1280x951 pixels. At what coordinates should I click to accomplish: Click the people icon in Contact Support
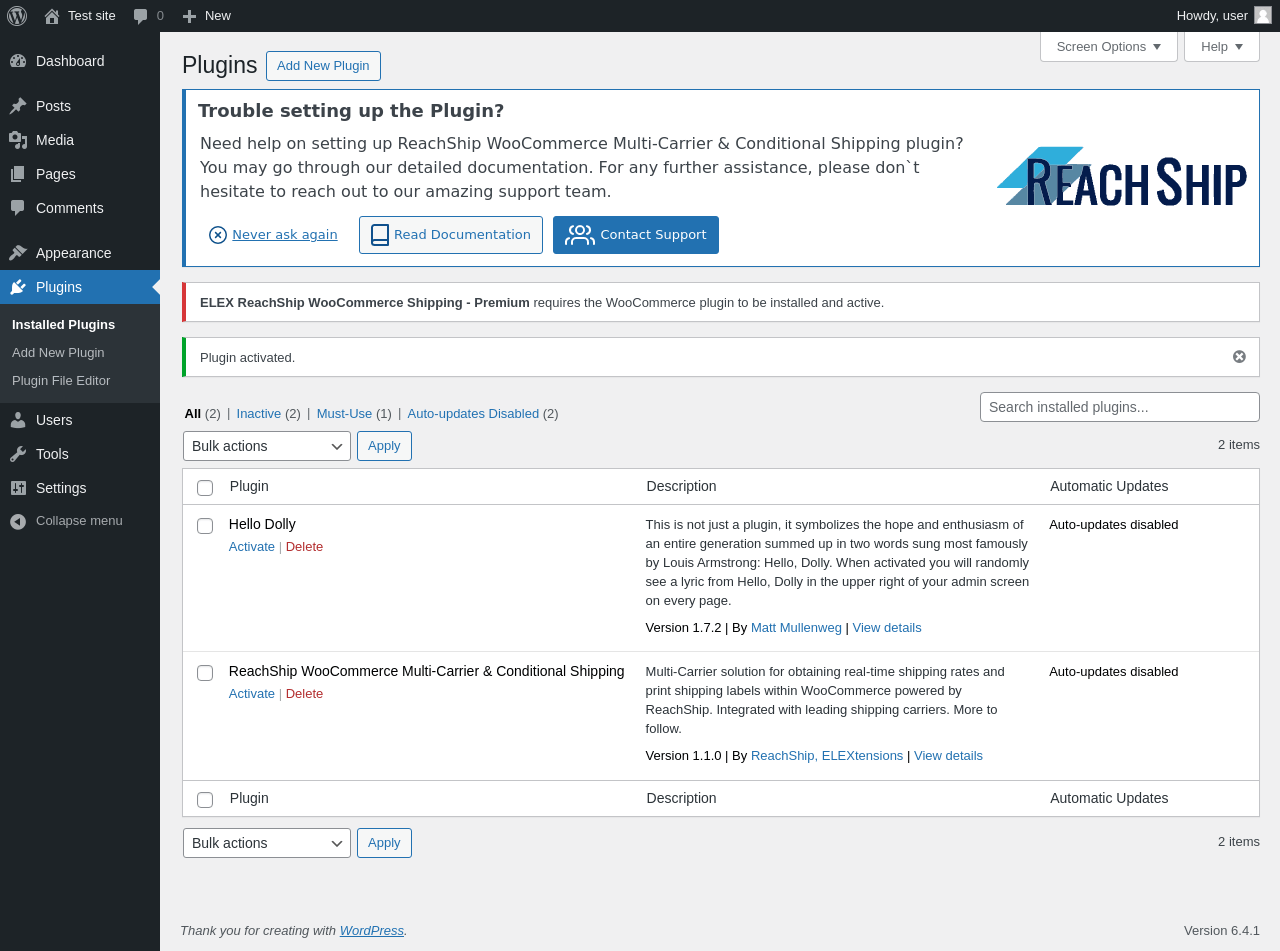[580, 235]
